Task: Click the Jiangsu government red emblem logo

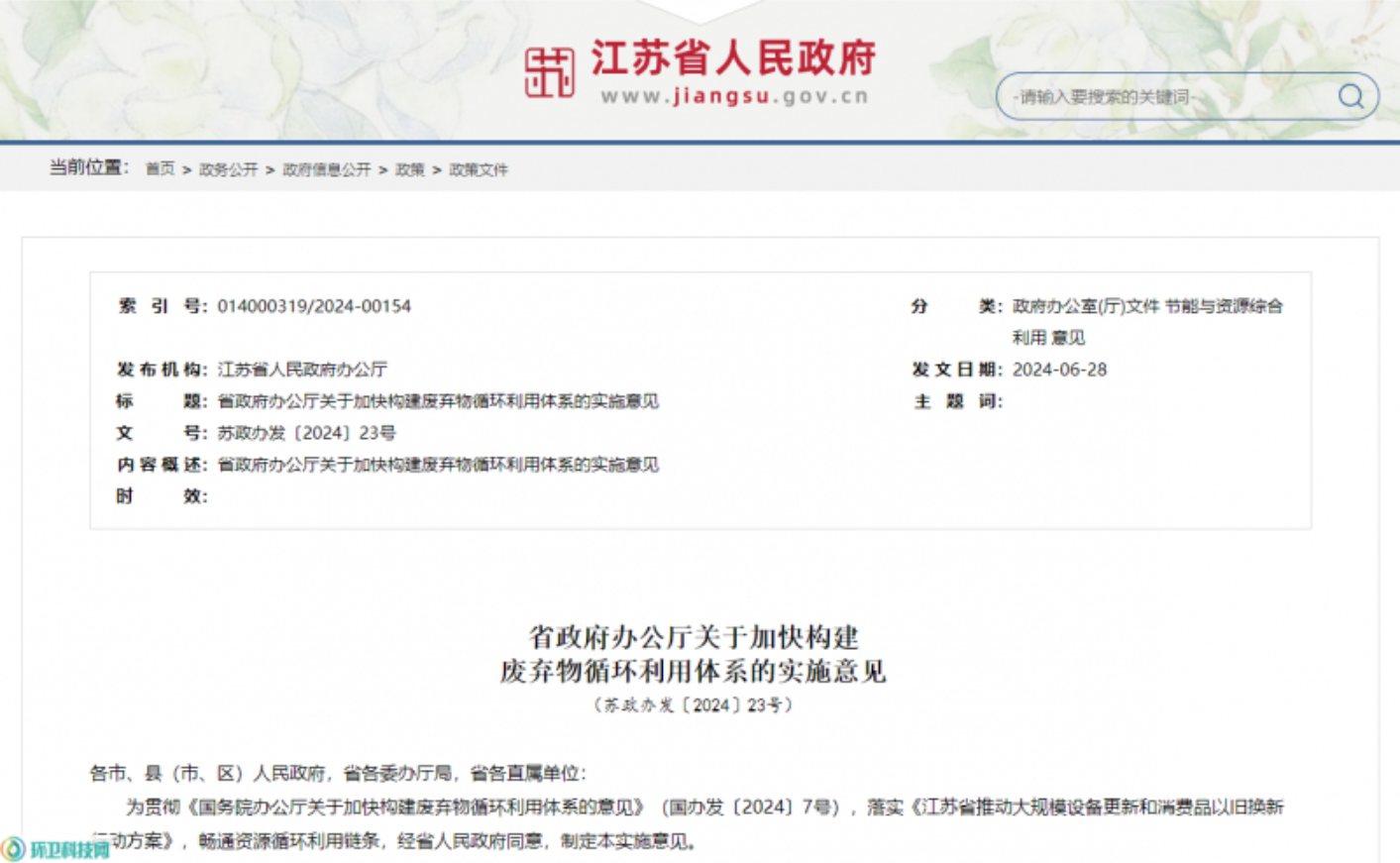Action: (x=549, y=72)
